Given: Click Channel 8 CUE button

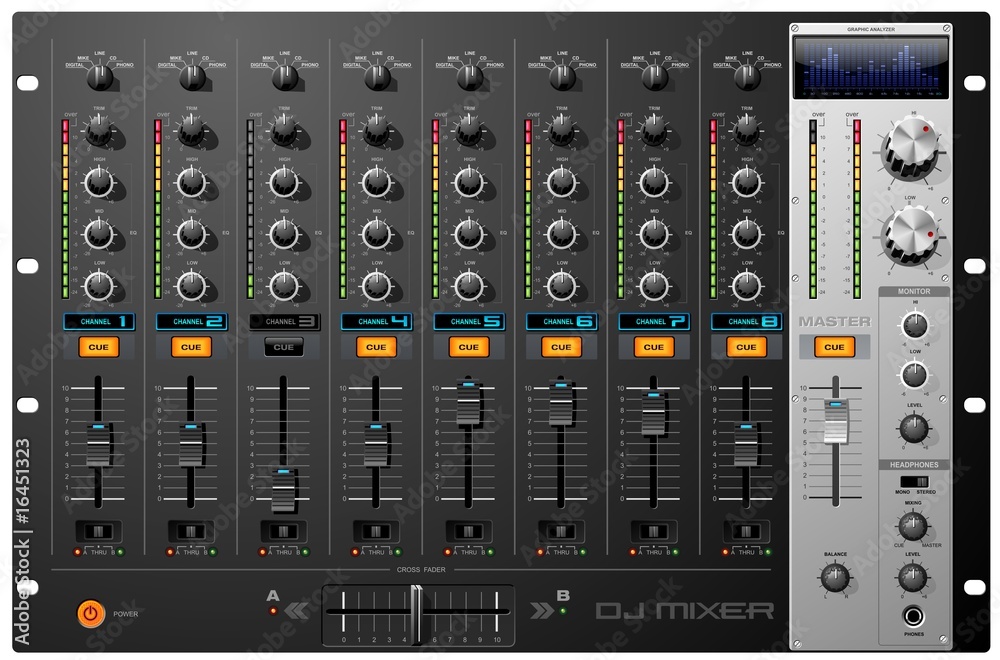Looking at the screenshot, I should pos(746,347).
